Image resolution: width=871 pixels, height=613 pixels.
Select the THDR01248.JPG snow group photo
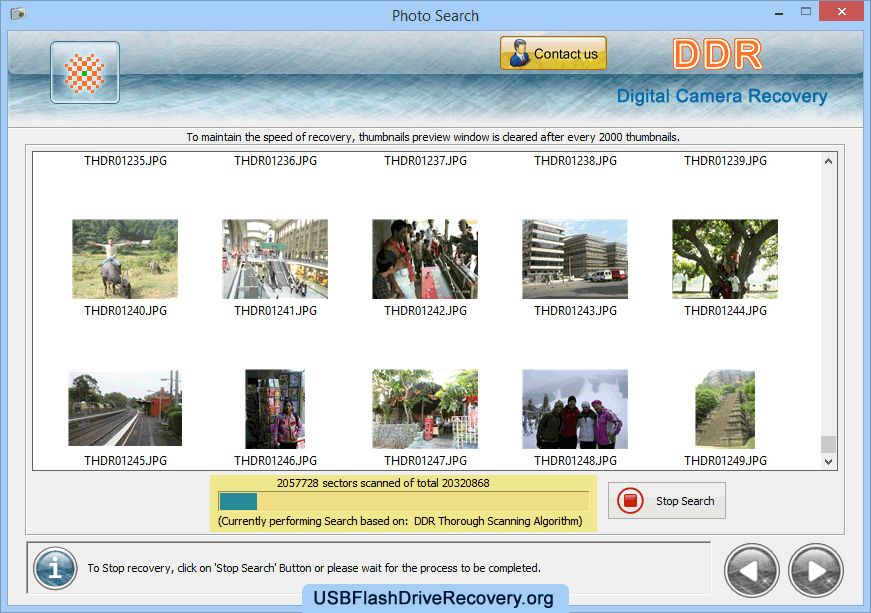[575, 409]
